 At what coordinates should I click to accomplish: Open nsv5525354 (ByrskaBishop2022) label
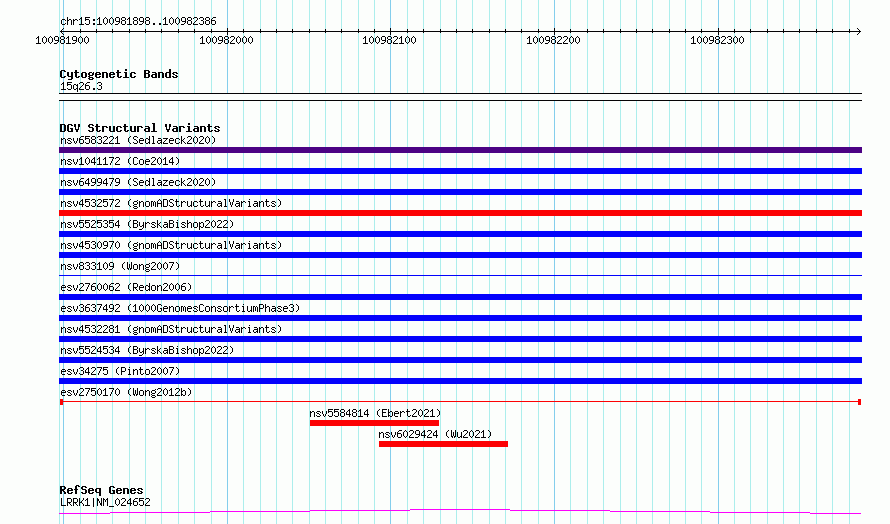147,224
